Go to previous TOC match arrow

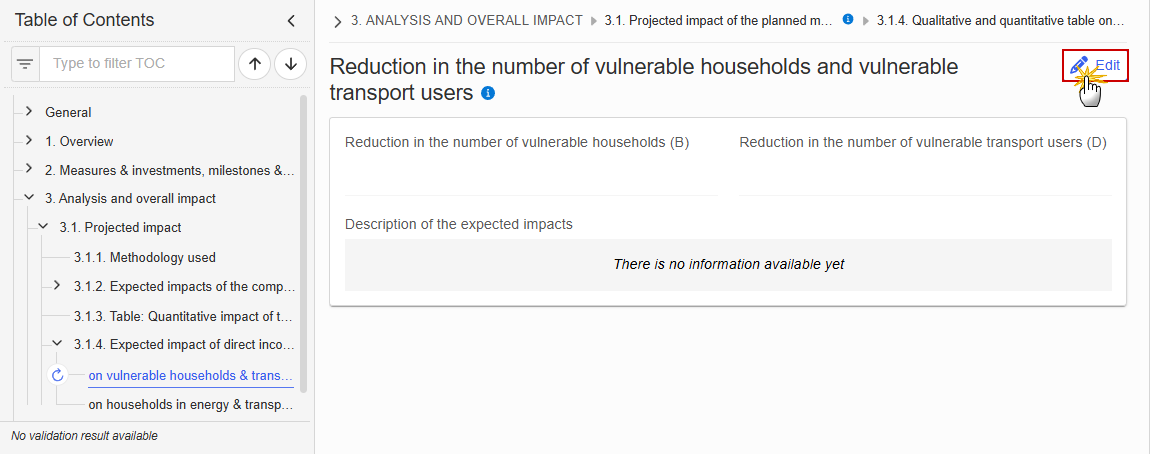pos(254,64)
